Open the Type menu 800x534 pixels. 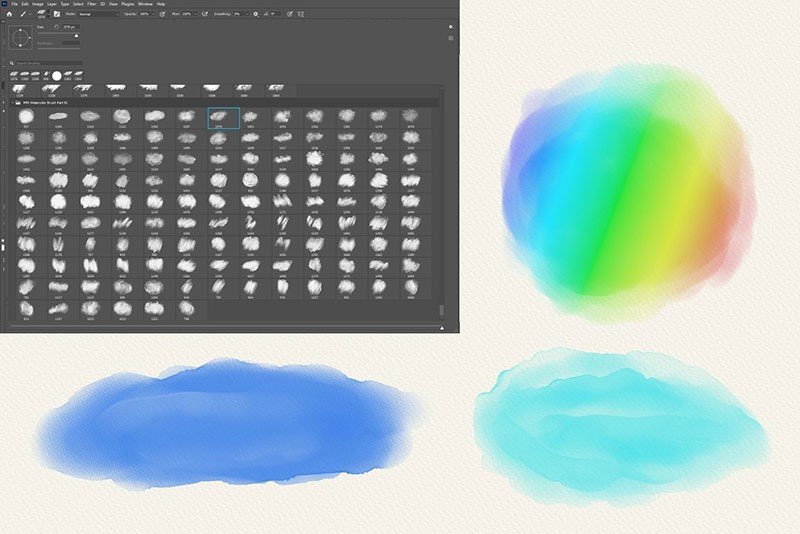[65, 4]
